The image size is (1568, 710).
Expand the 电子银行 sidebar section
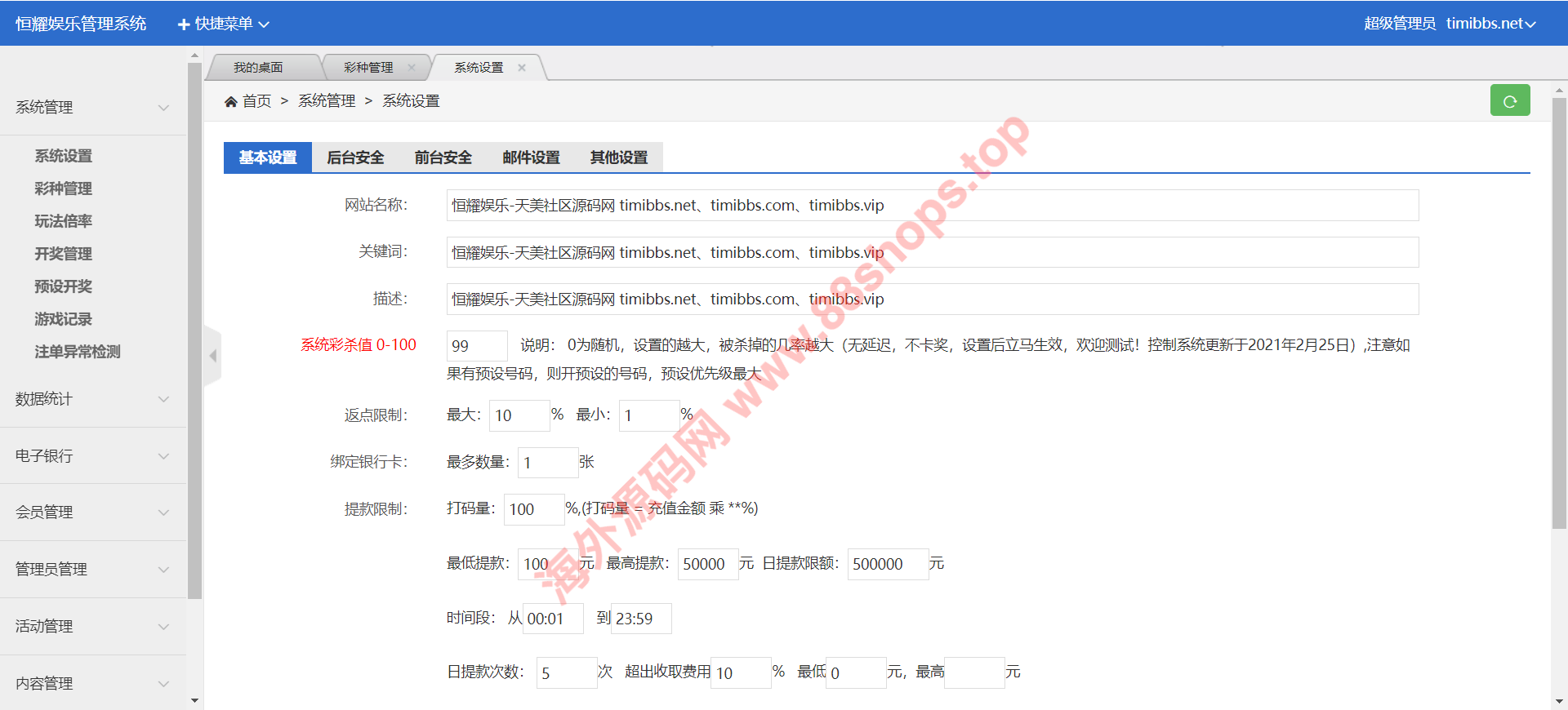[x=92, y=456]
